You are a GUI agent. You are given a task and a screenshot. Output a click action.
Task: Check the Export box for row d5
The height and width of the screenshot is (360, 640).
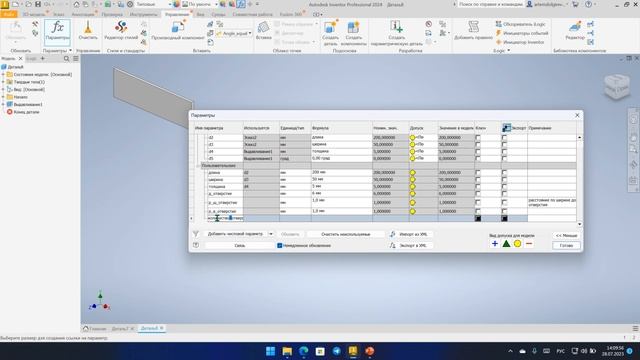(504, 158)
